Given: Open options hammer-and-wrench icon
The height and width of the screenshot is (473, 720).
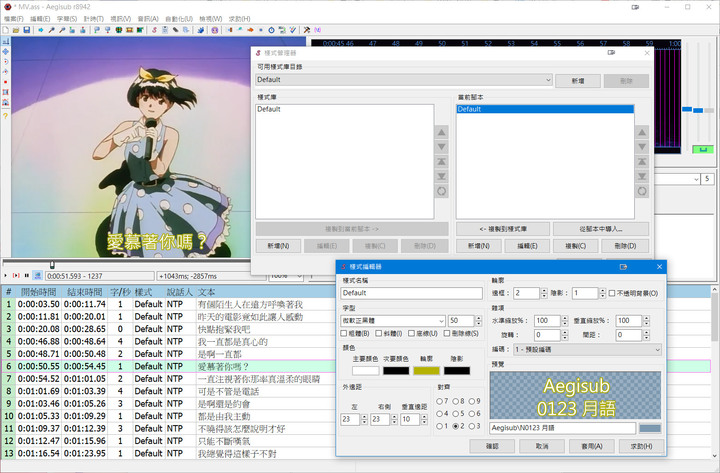Looking at the screenshot, I should coord(306,30).
